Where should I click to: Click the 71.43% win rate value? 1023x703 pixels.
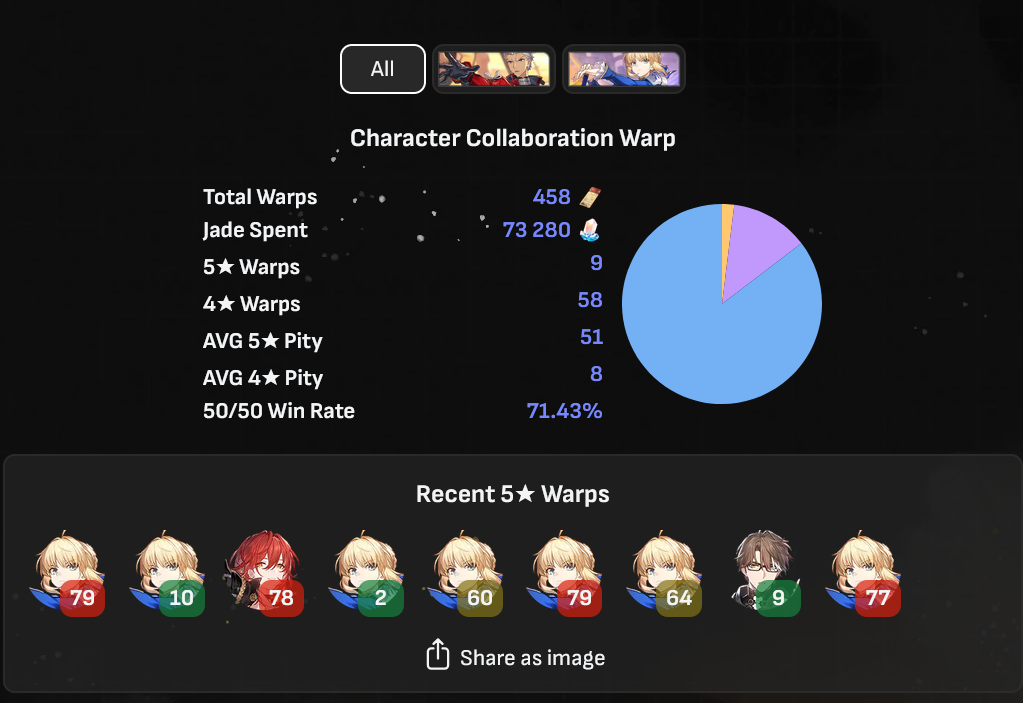click(x=564, y=411)
